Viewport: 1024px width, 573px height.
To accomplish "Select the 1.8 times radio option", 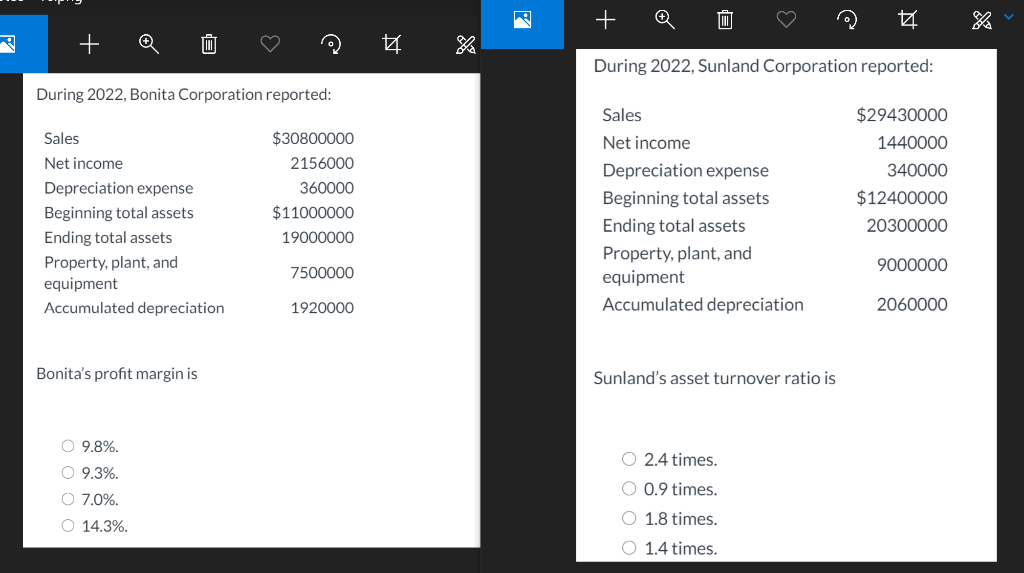I will tap(629, 518).
